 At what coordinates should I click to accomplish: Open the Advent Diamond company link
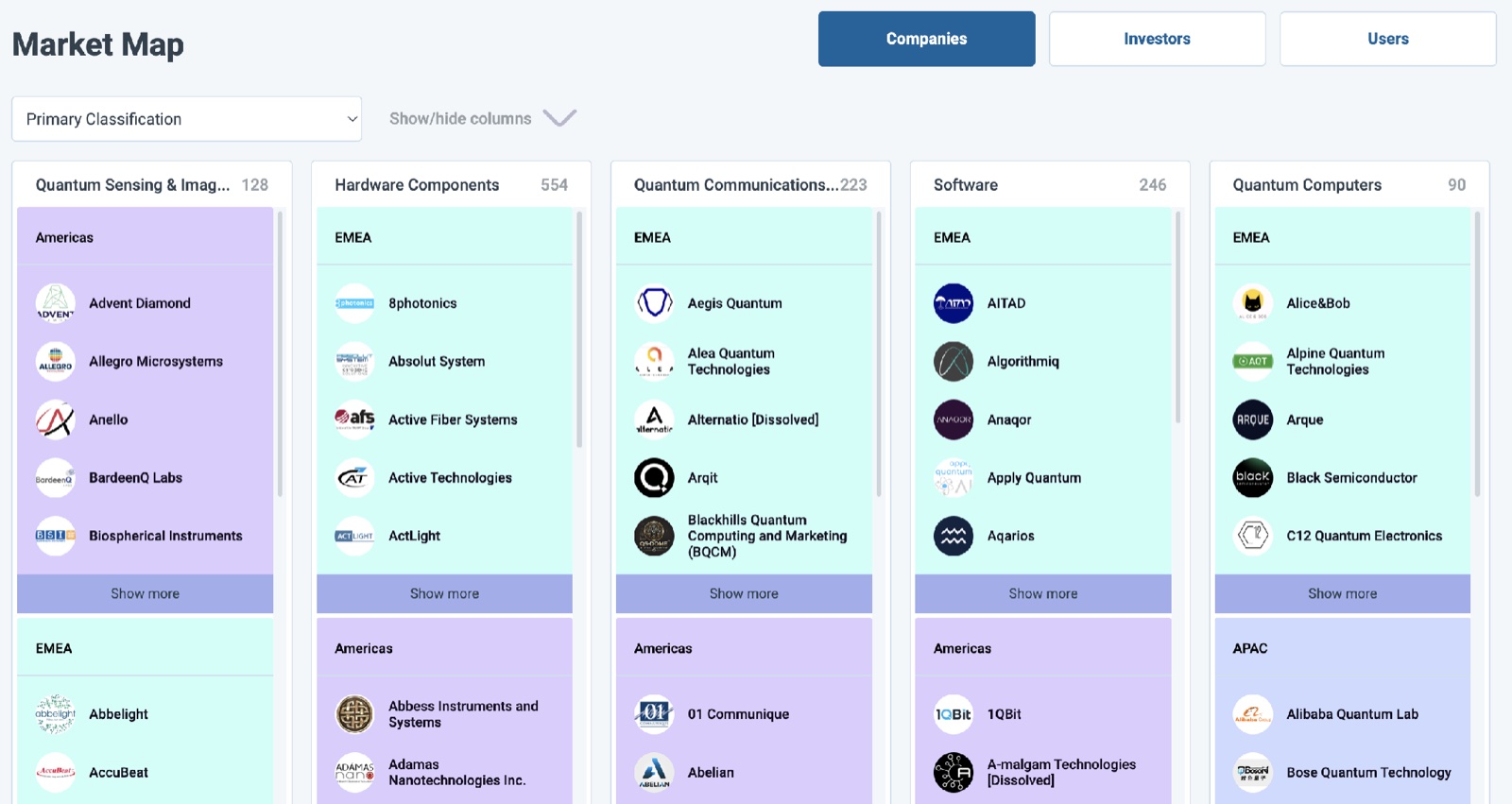pos(140,303)
